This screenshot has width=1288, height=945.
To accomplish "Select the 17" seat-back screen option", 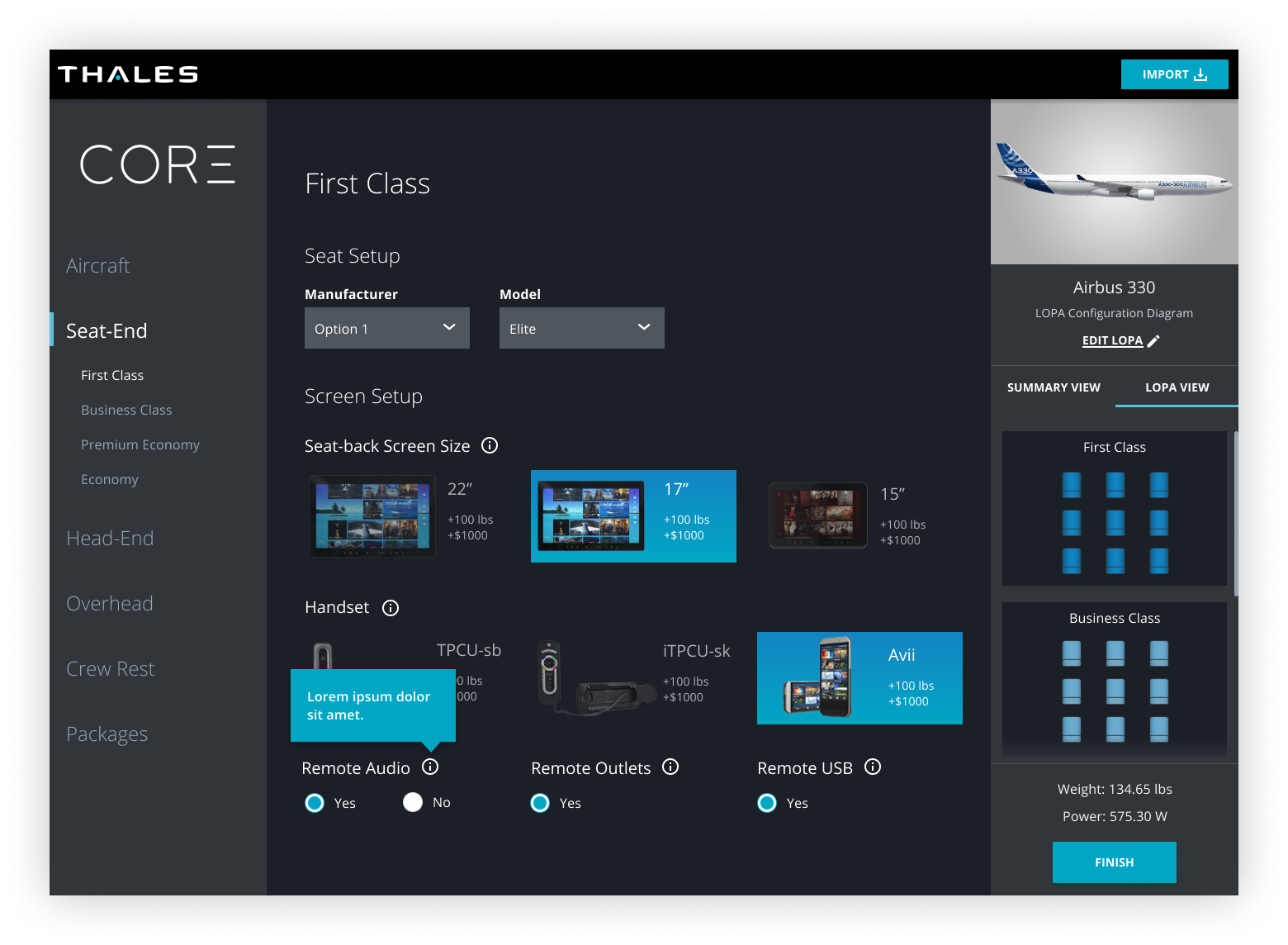I will pos(633,516).
